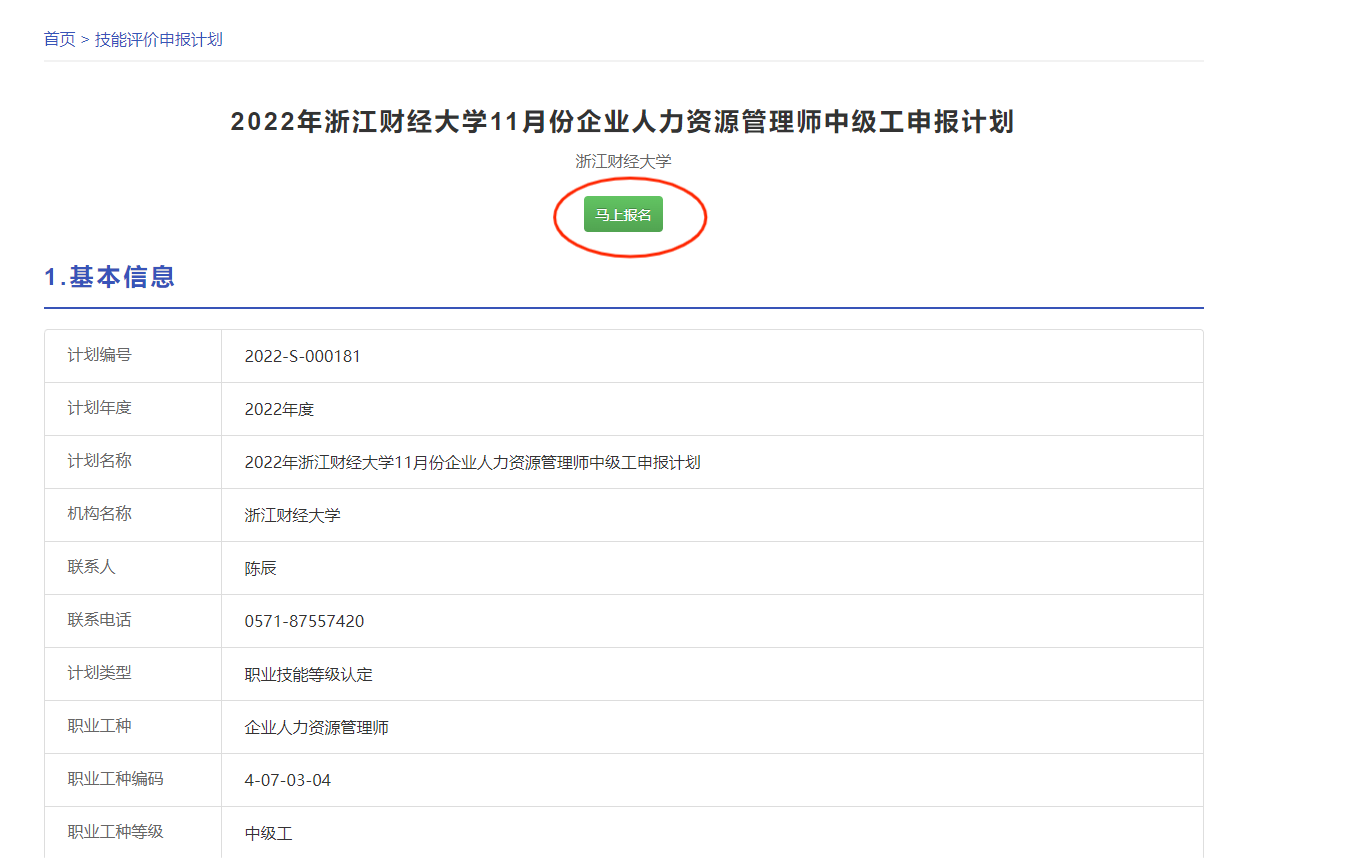Click the 计划名称 label cell
This screenshot has width=1364, height=858.
pos(133,462)
